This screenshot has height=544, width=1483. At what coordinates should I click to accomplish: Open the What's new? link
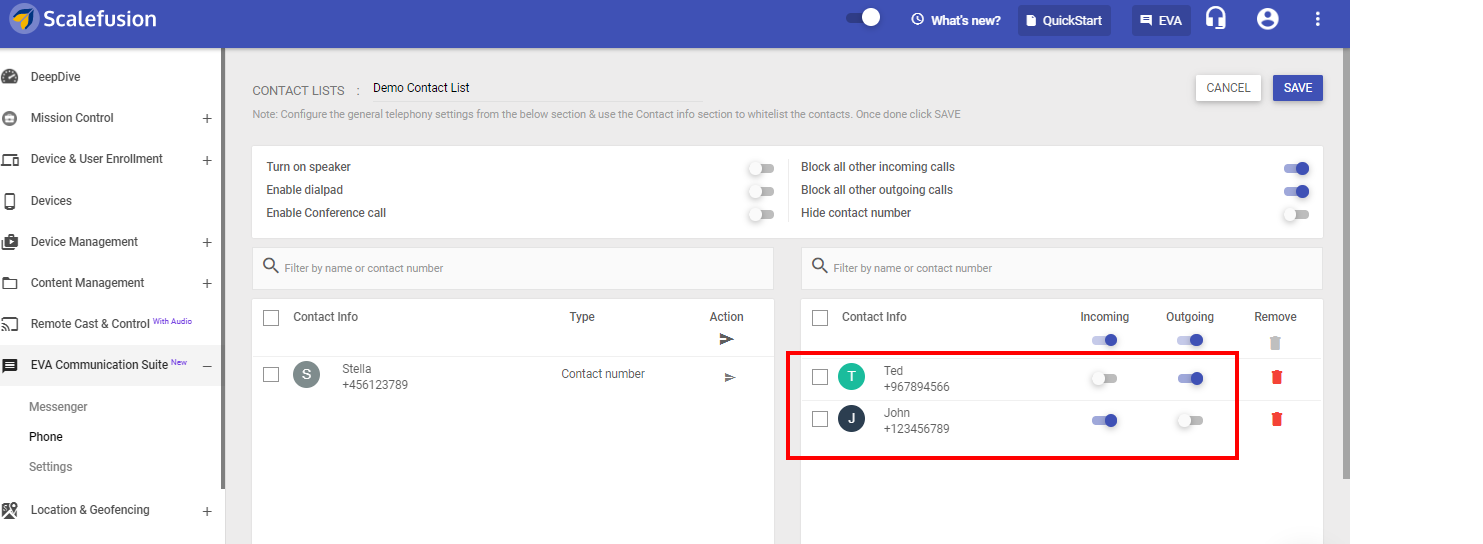coord(956,20)
